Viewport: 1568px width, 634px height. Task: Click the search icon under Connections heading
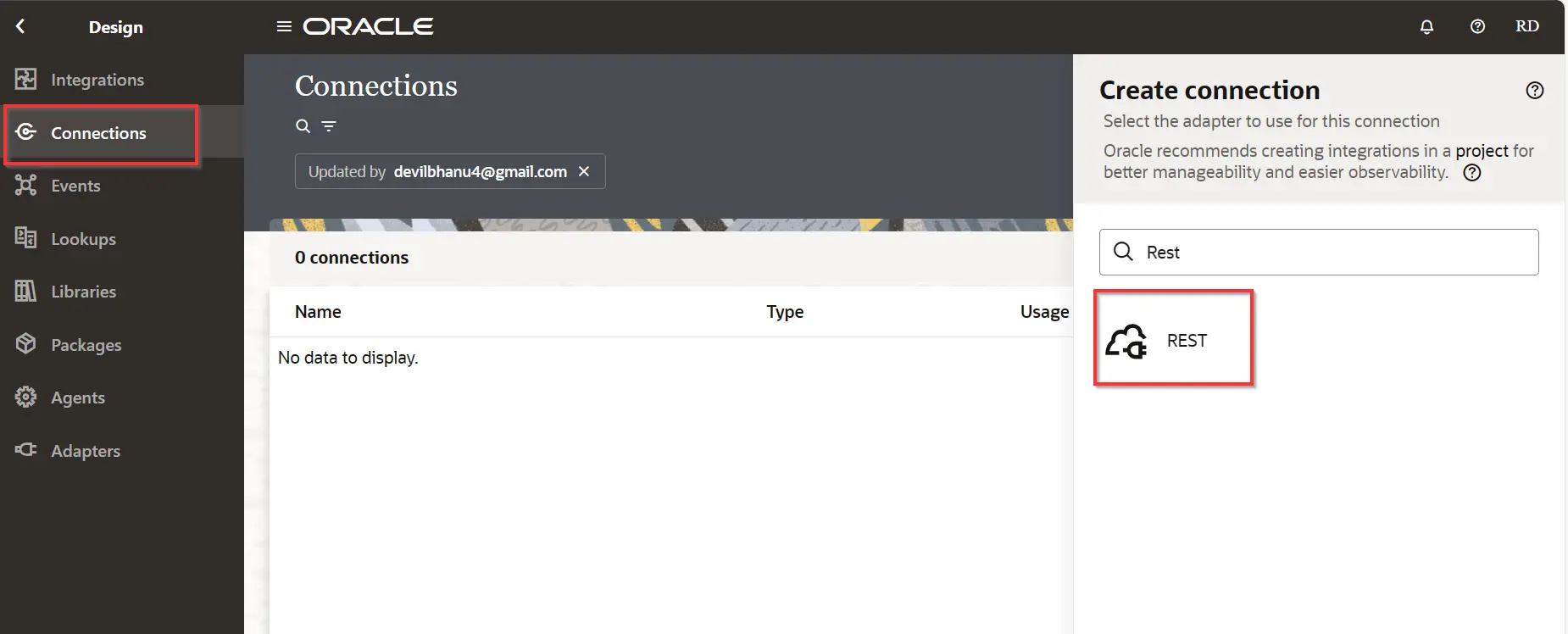click(x=303, y=126)
